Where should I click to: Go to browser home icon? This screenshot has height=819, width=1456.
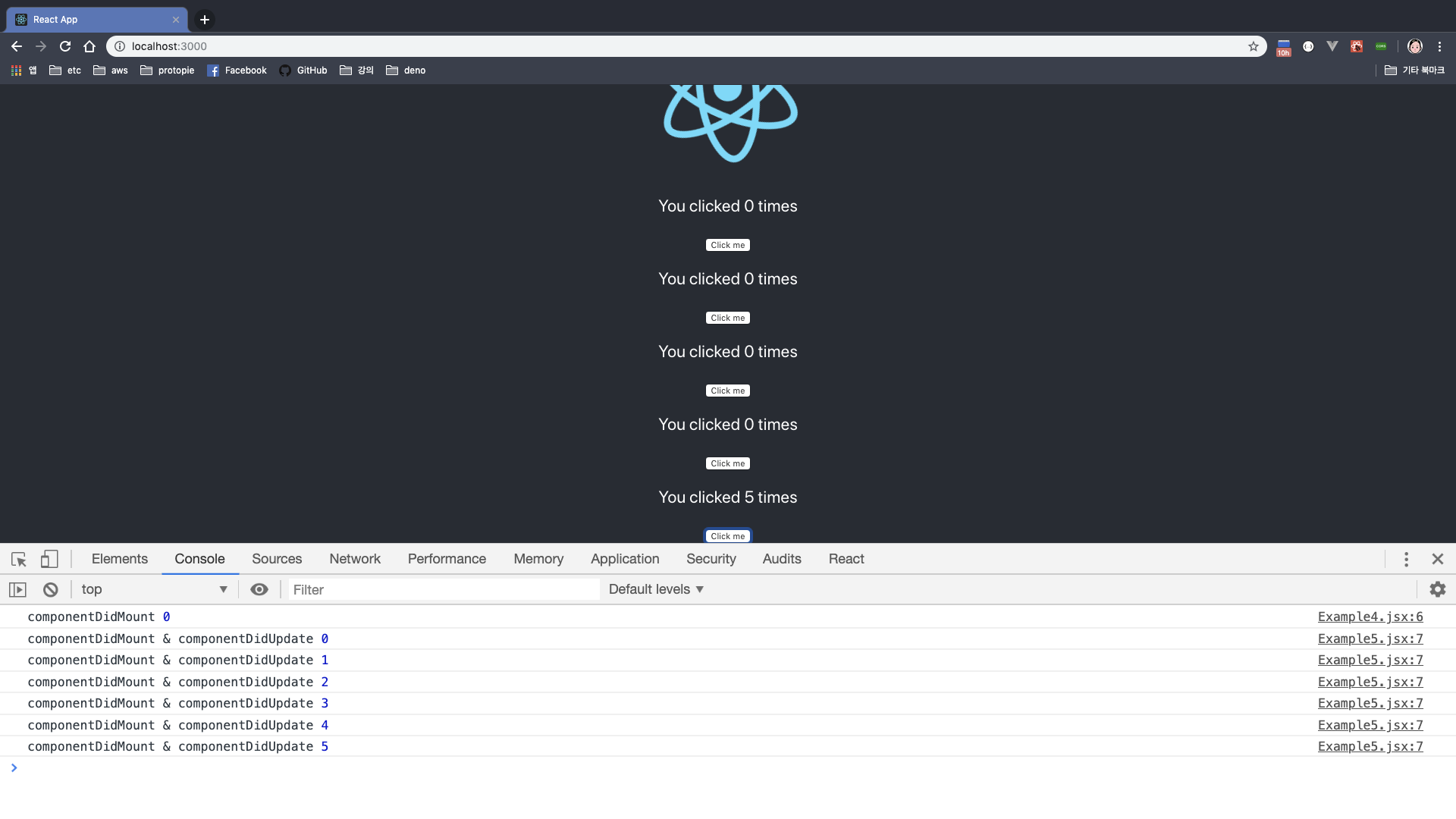pos(89,46)
